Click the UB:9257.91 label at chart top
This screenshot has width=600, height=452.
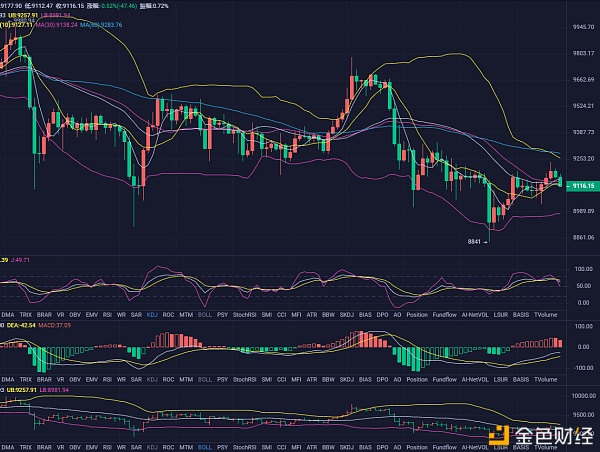(23, 15)
